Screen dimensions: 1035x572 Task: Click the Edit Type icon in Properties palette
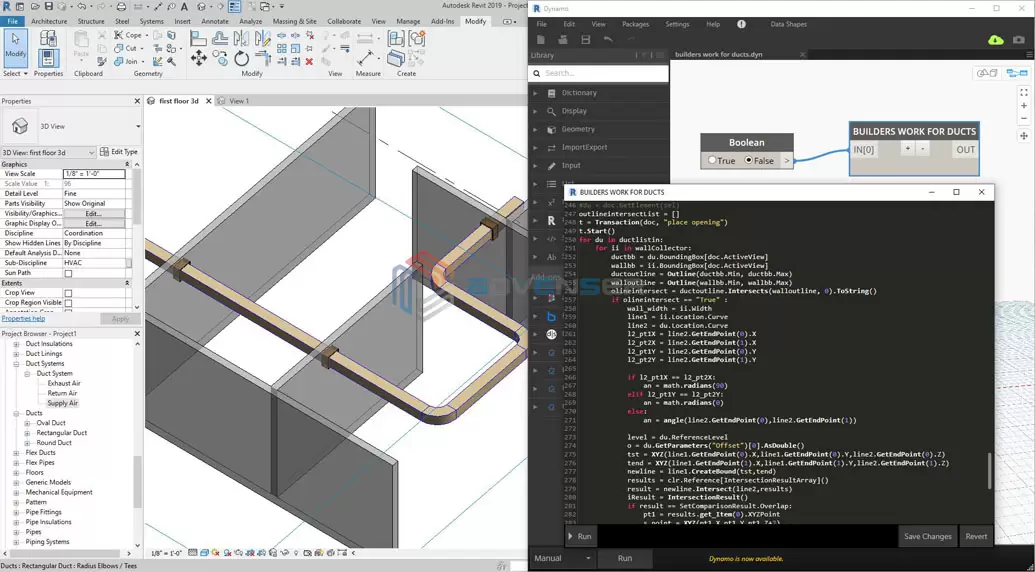coord(104,152)
